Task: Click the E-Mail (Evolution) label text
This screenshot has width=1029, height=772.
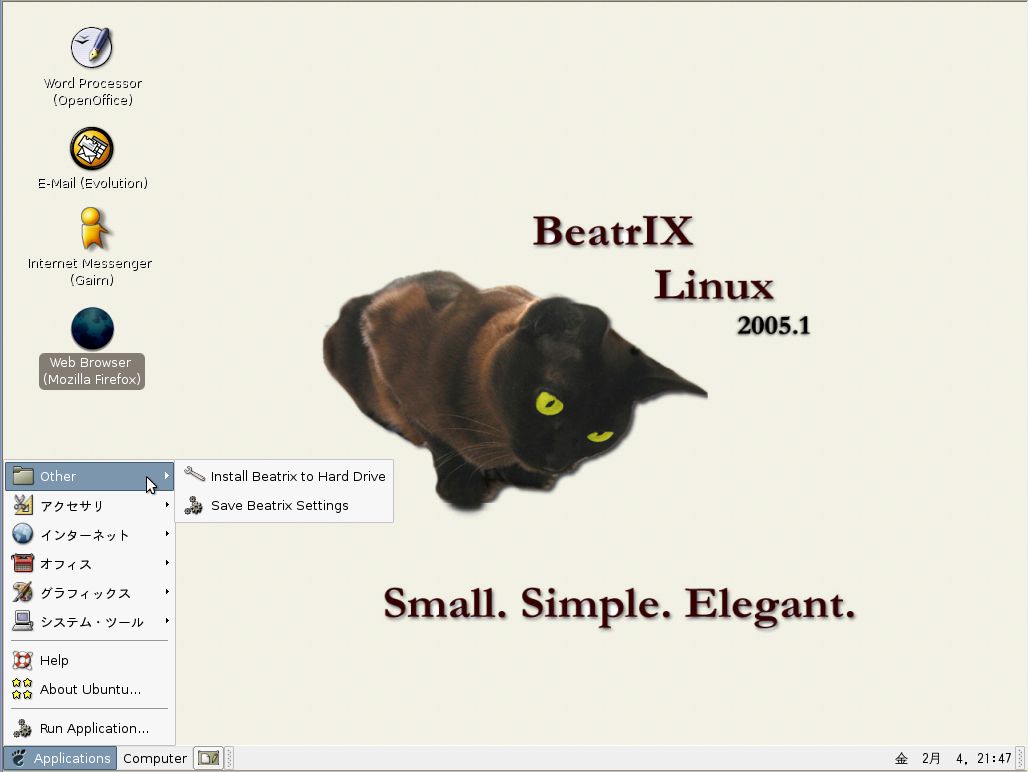Action: coord(93,183)
